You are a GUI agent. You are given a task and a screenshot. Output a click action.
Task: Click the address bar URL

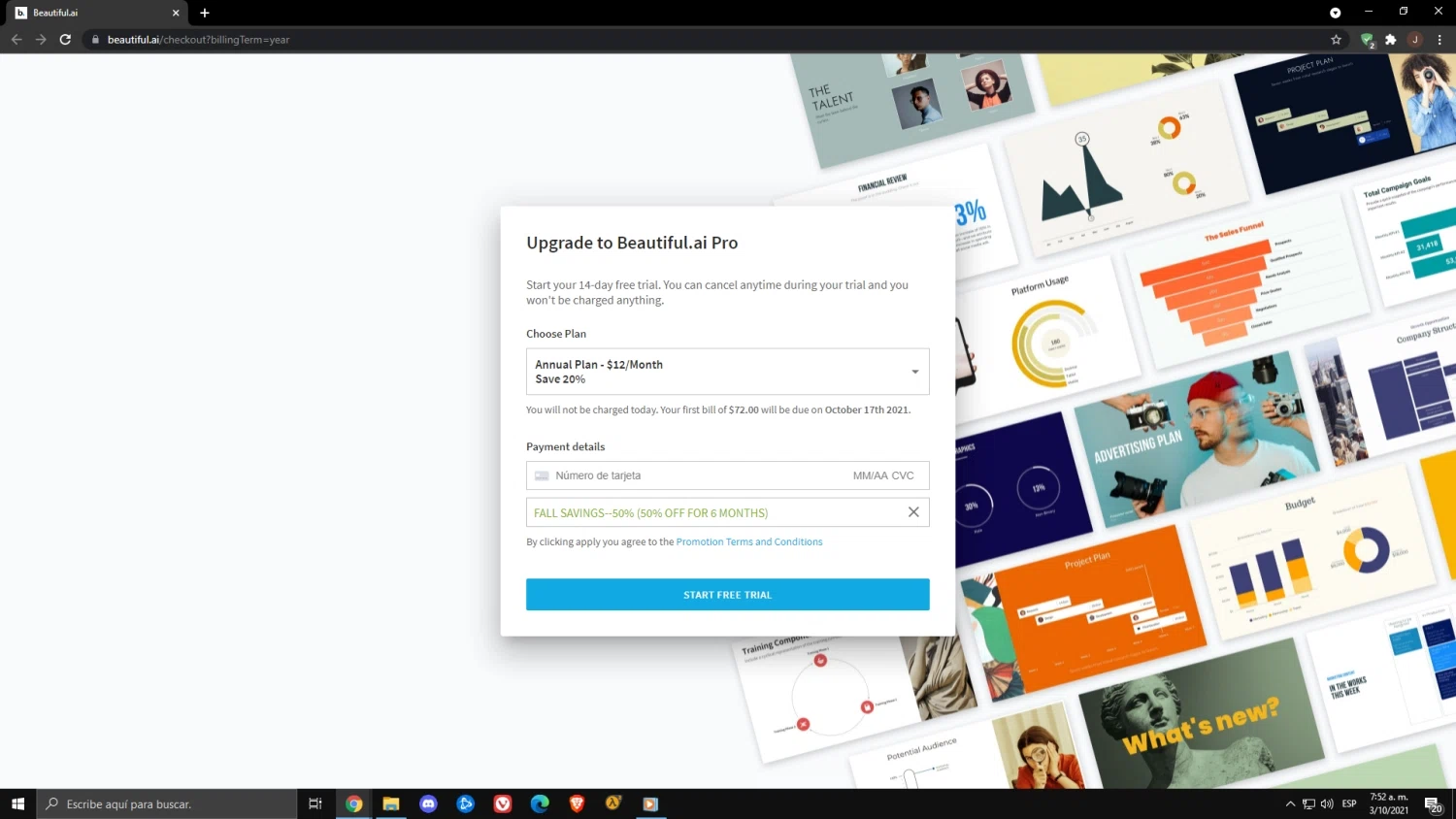coord(198,40)
